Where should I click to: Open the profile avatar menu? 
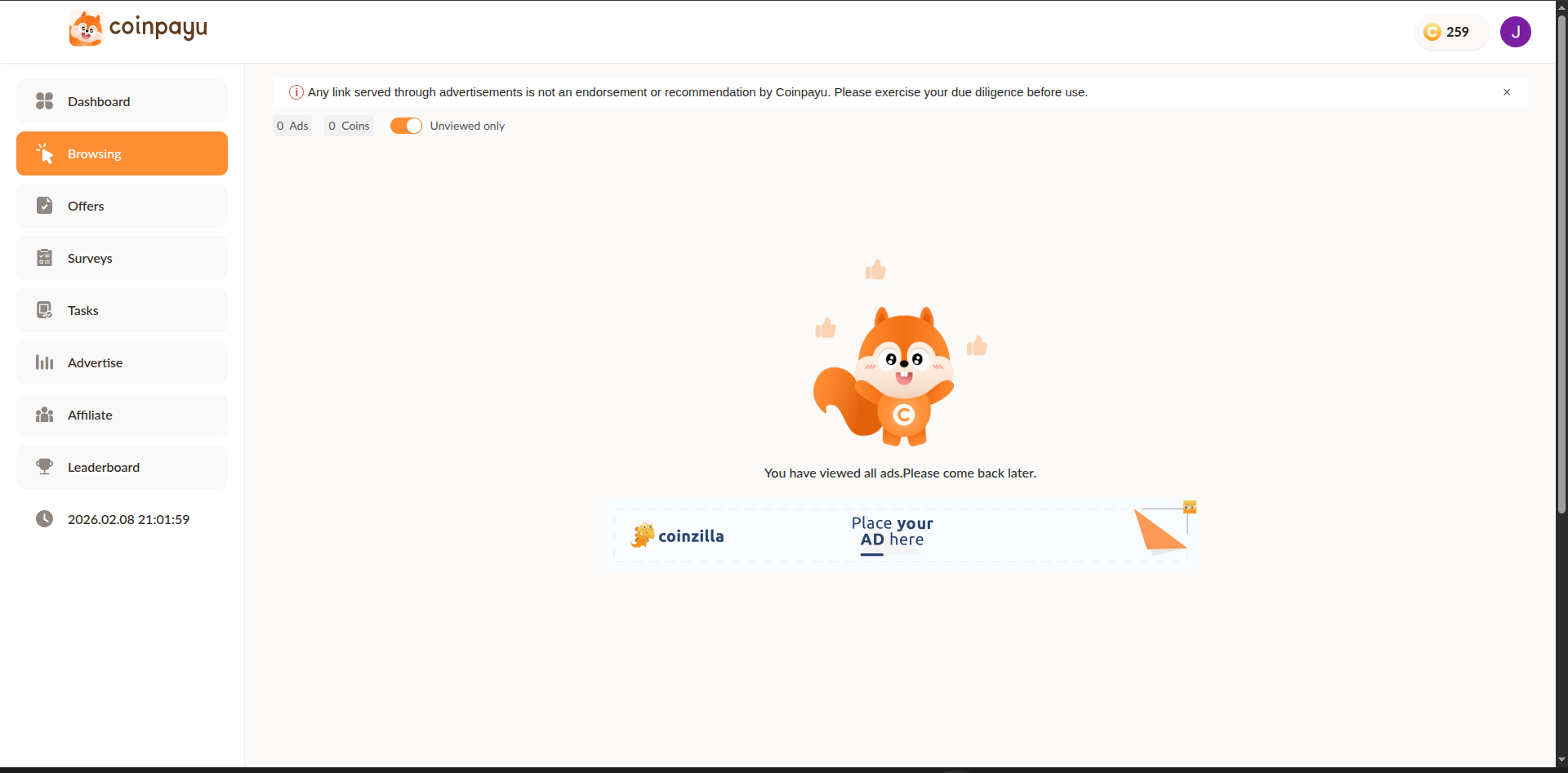tap(1516, 32)
